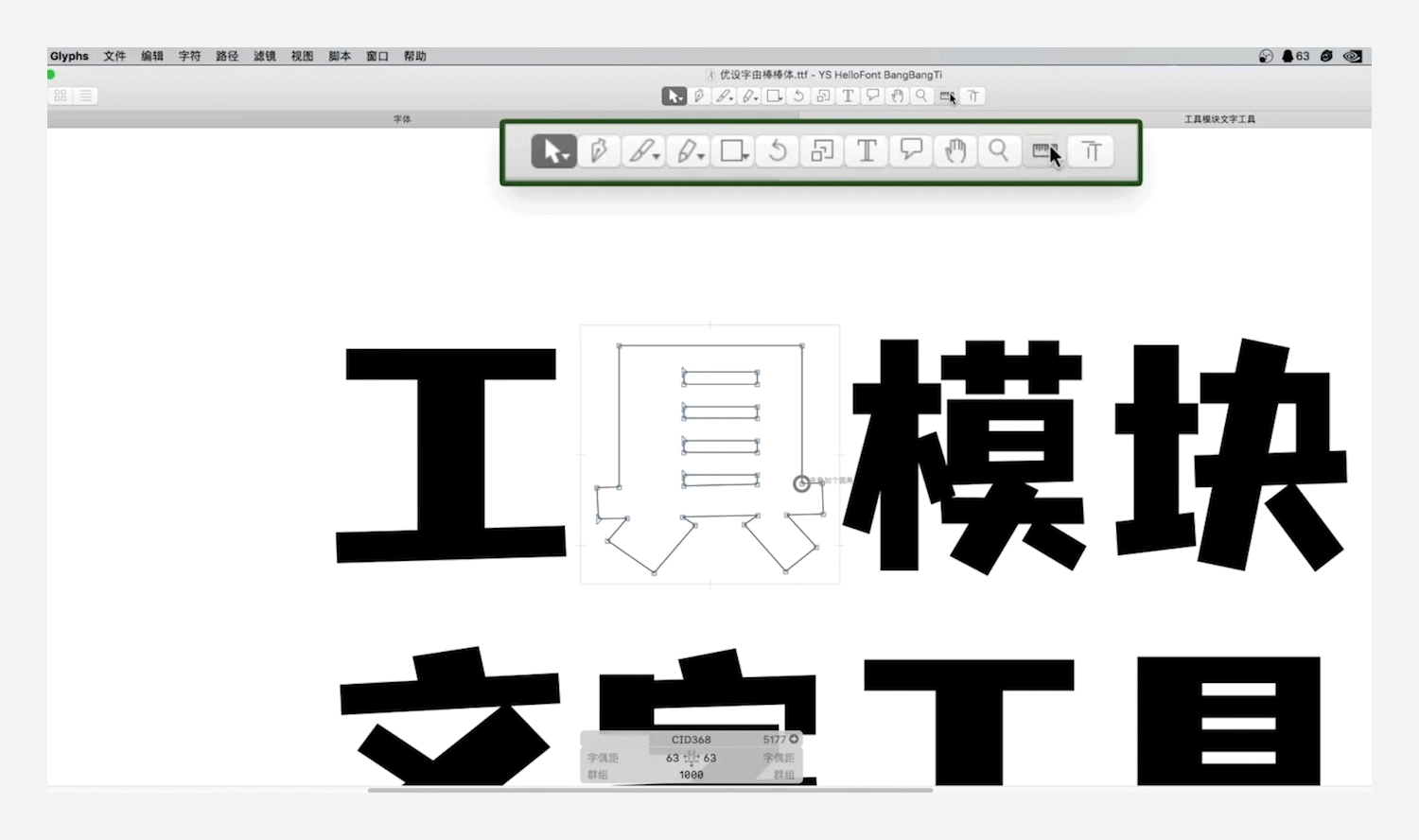This screenshot has height=840, width=1419.
Task: Open the 滤镜 menu
Action: (x=265, y=56)
